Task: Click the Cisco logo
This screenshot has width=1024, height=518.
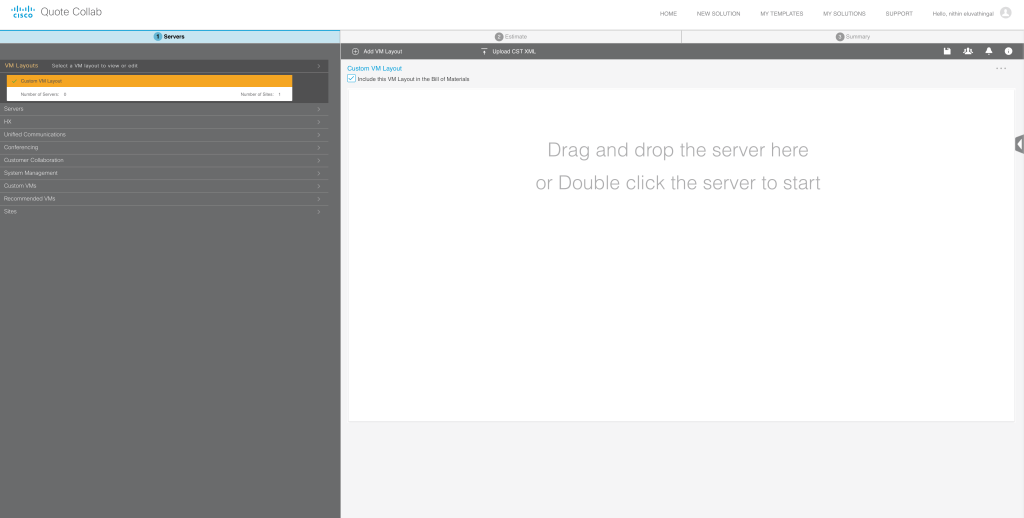Action: click(22, 12)
